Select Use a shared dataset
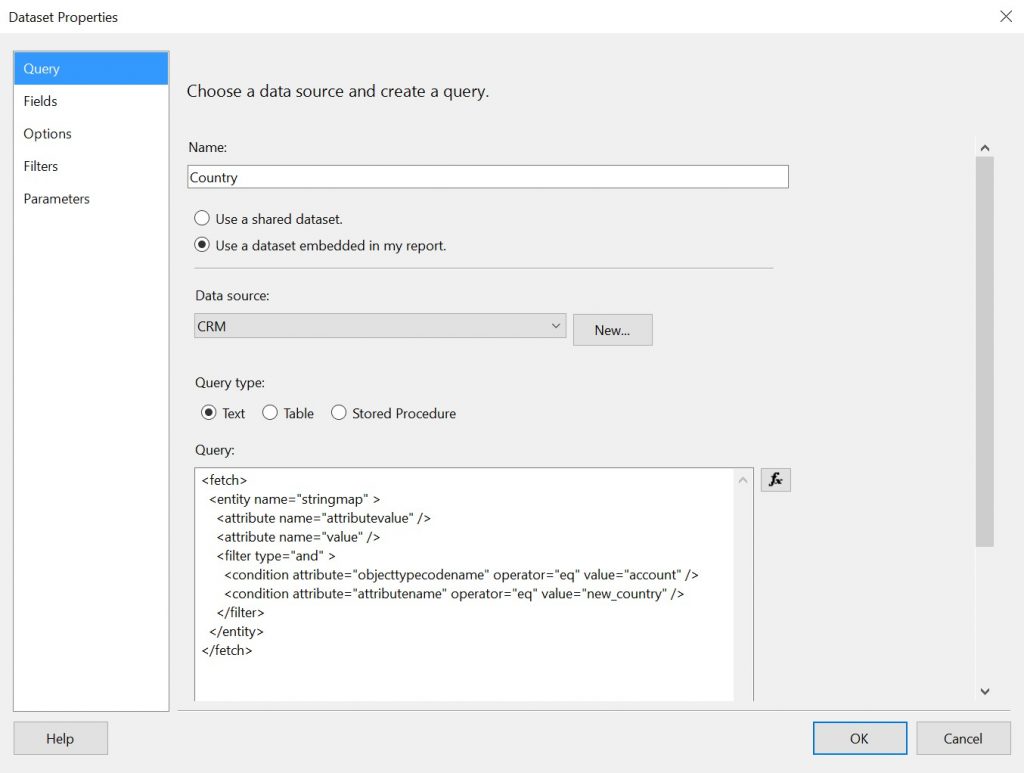 coord(202,217)
